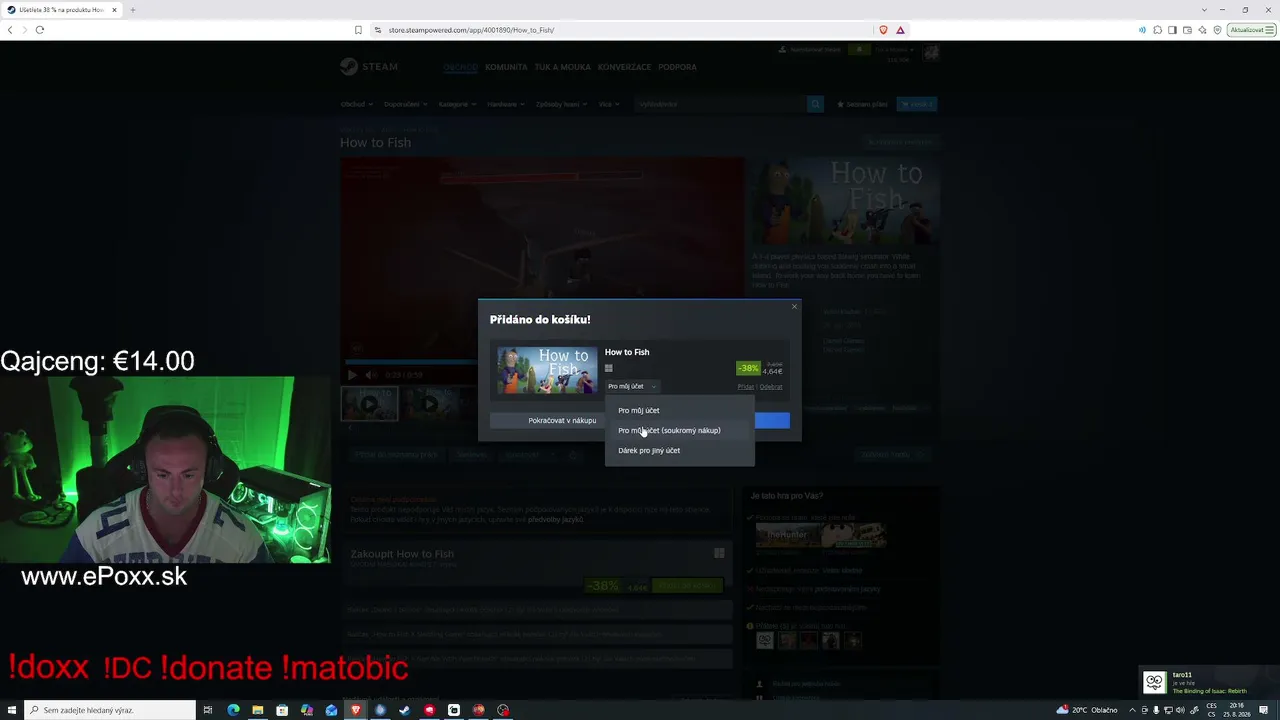Open a new browser tab
The height and width of the screenshot is (720, 1280).
pos(132,10)
